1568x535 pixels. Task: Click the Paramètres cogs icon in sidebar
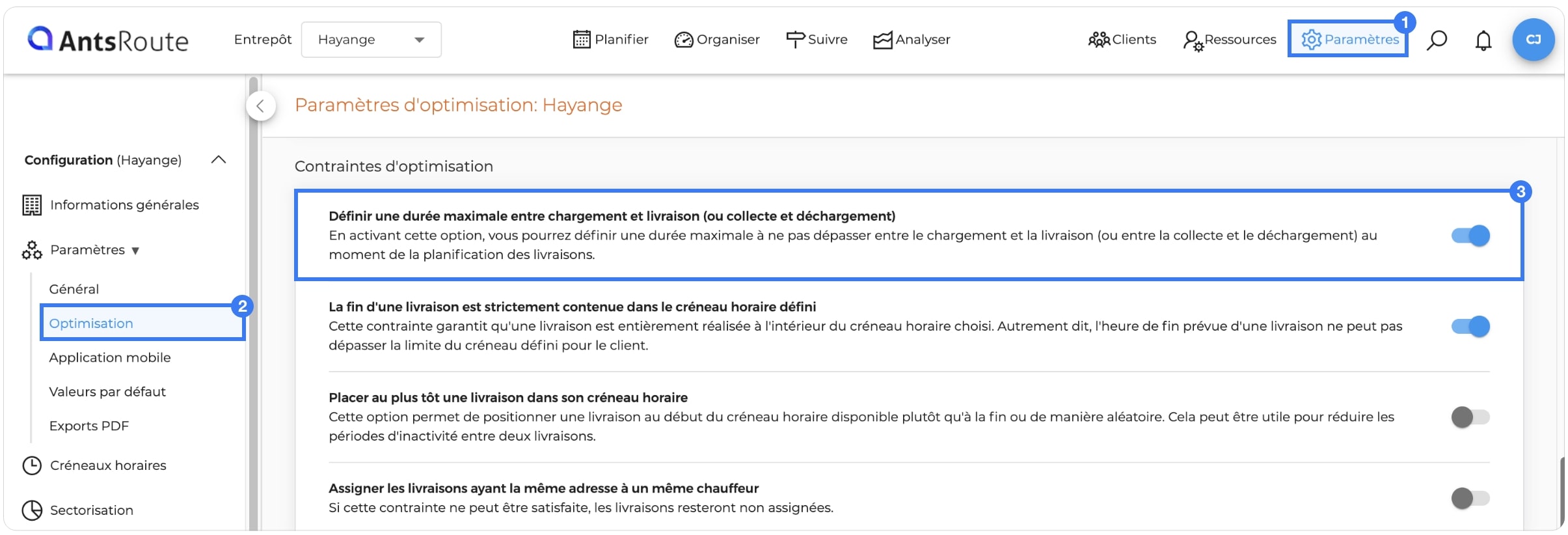32,250
